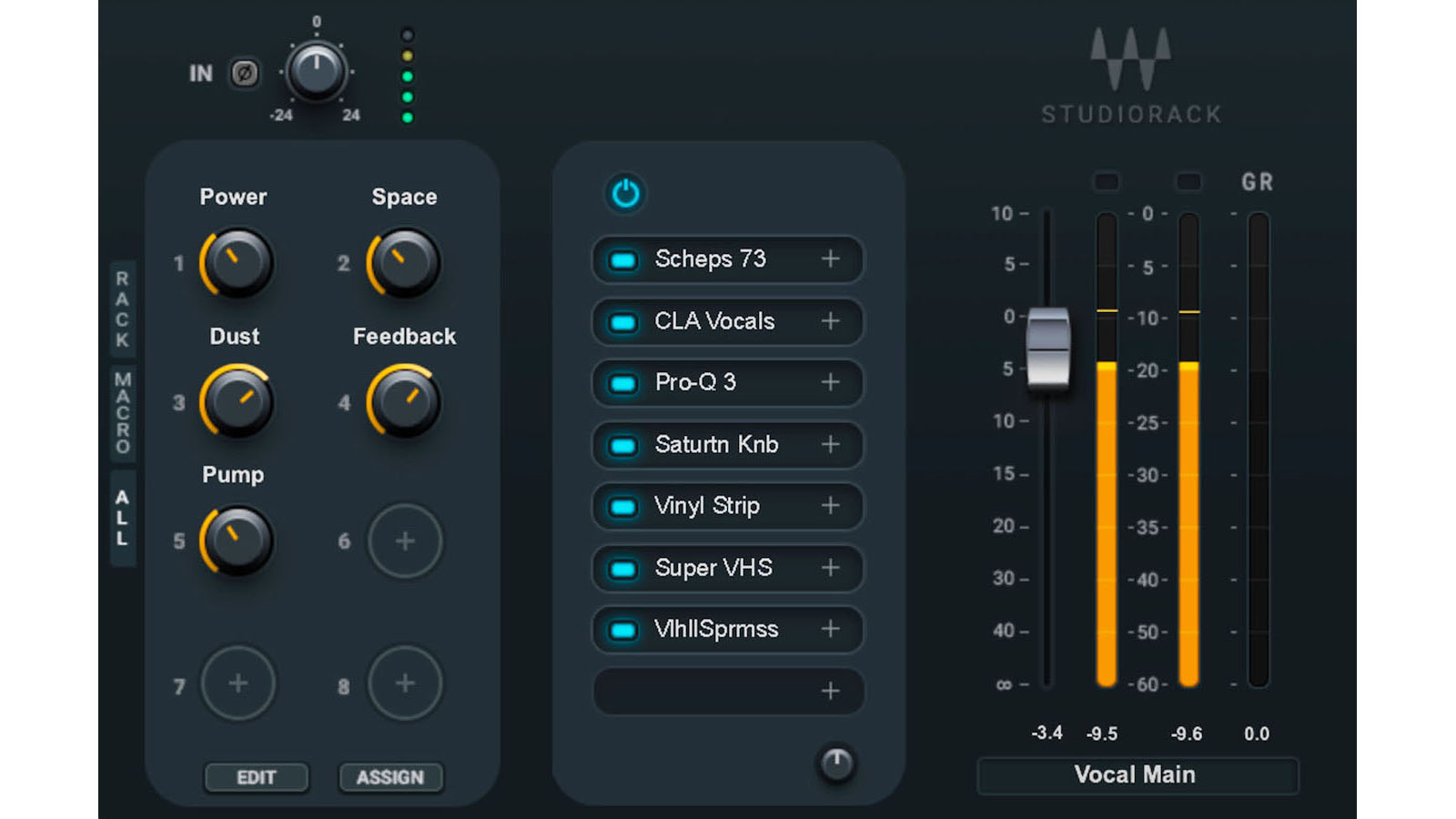This screenshot has height=819, width=1456.
Task: Open the empty plugin slot with the plus
Action: 830,692
